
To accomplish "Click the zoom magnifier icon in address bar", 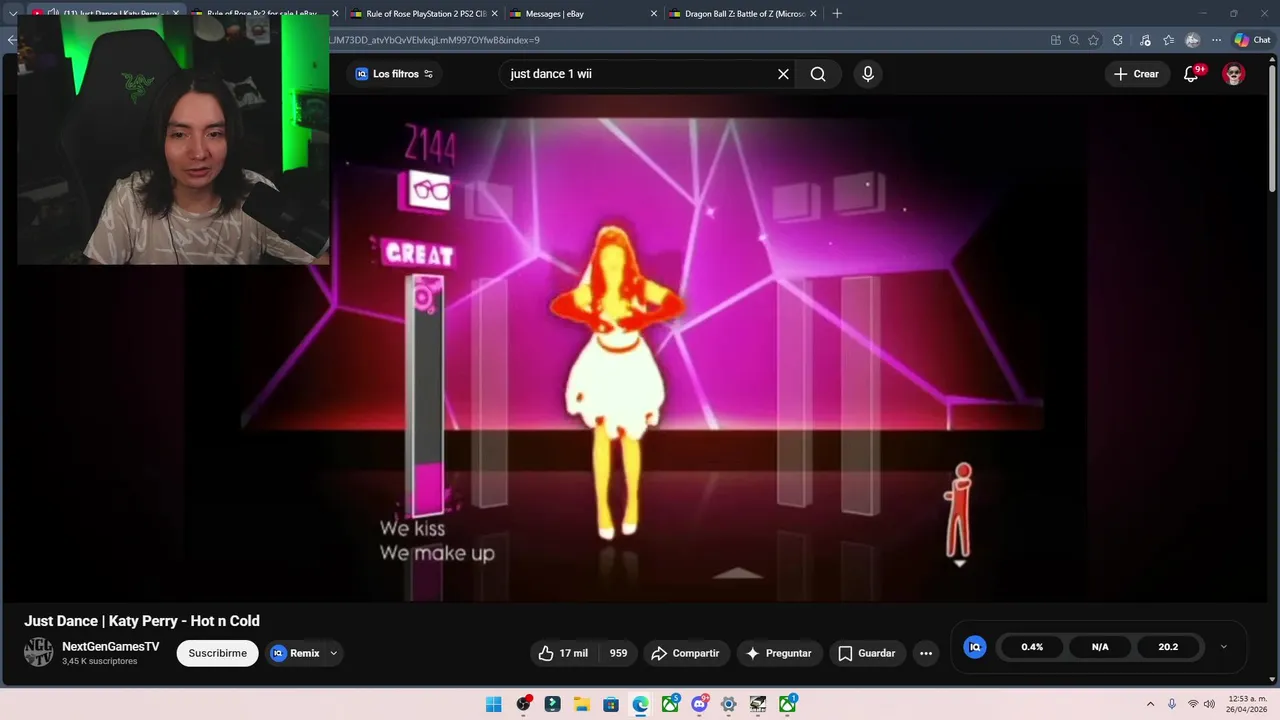I will [1074, 40].
